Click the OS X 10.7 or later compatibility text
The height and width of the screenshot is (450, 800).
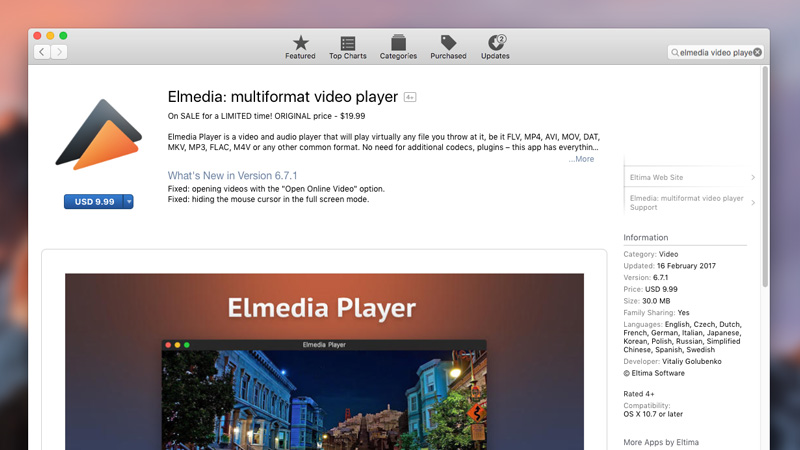(x=653, y=414)
